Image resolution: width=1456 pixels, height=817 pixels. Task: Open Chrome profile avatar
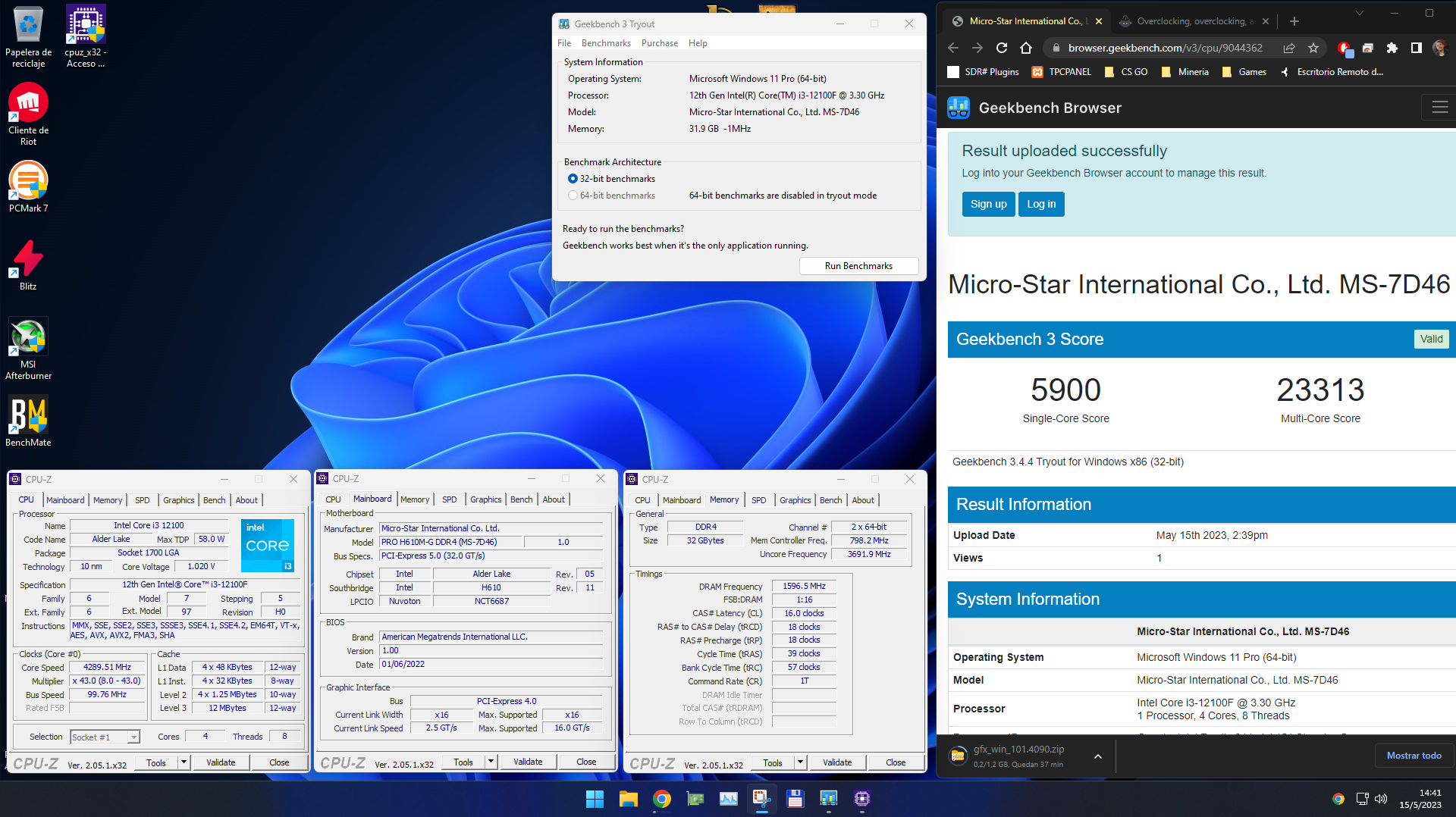coord(1439,48)
